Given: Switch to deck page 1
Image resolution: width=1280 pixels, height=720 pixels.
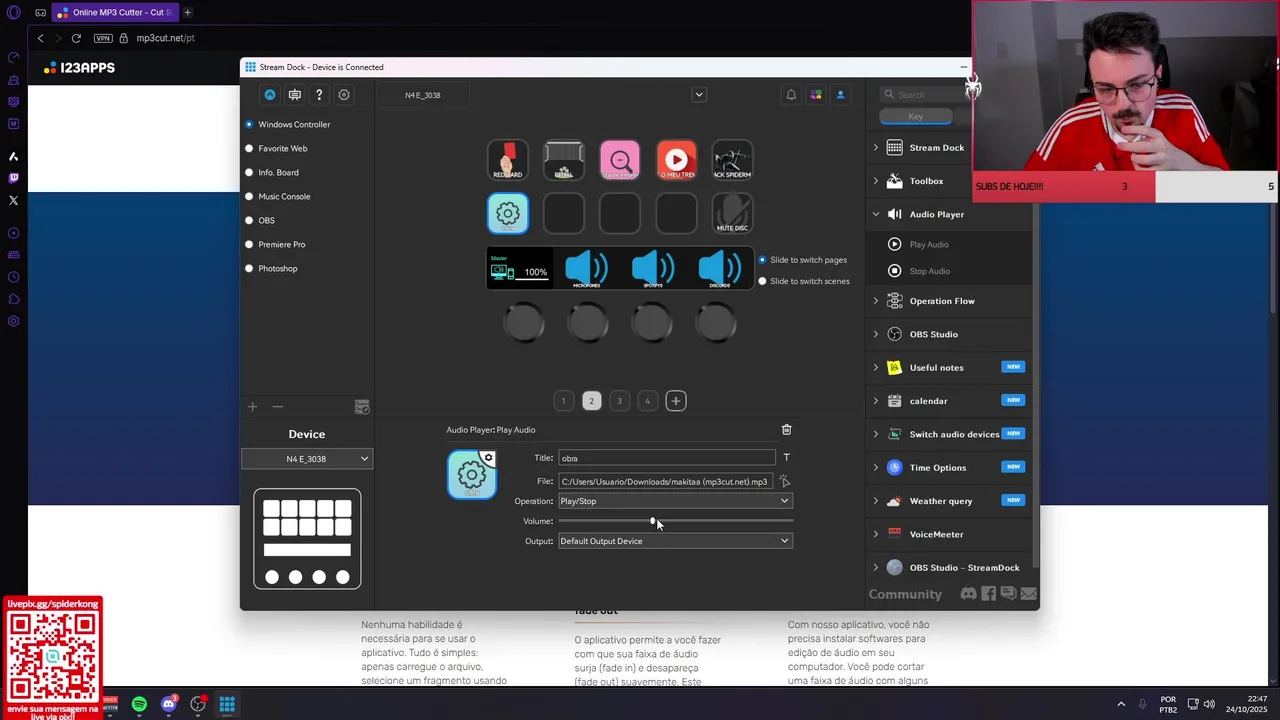Looking at the screenshot, I should [563, 401].
